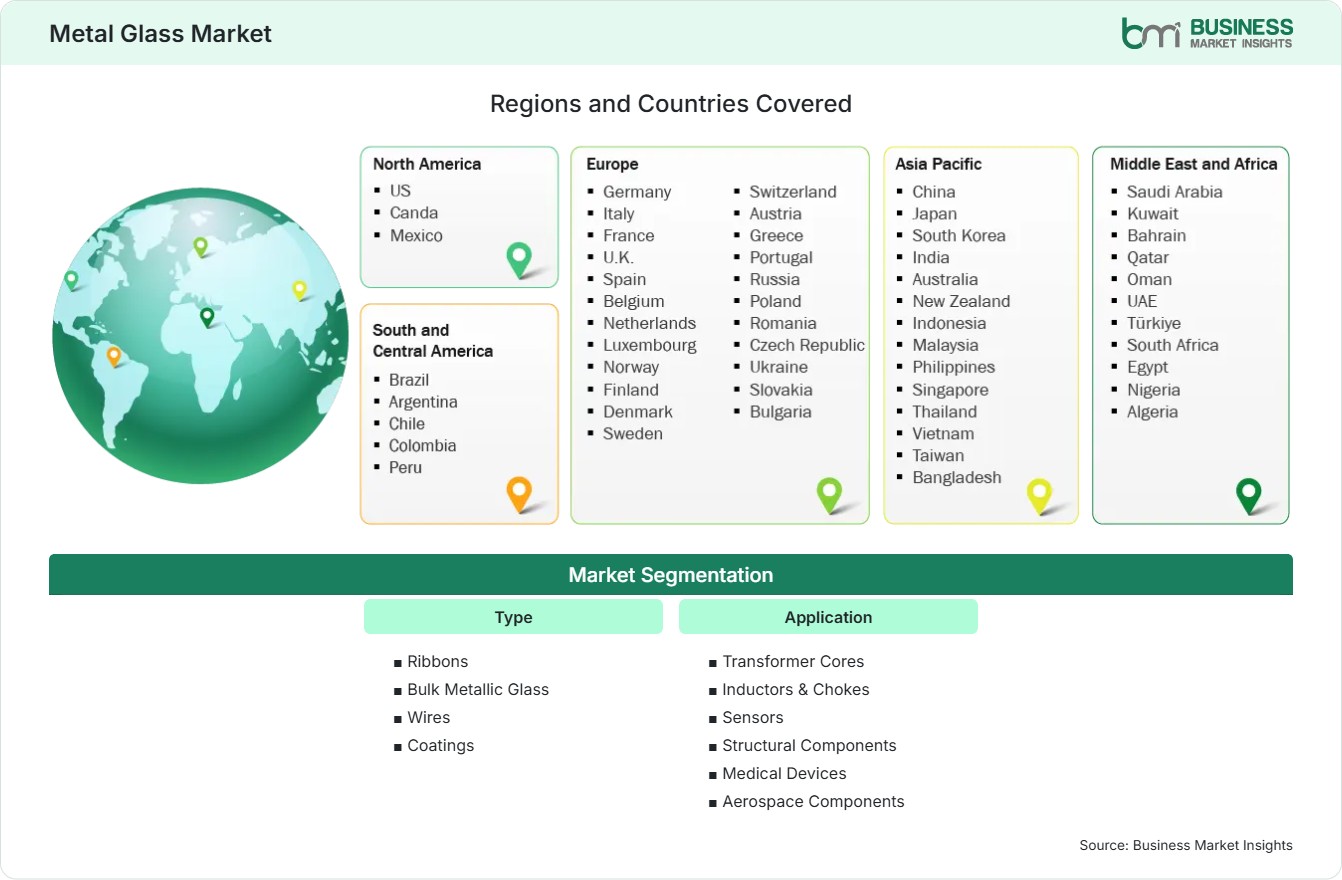Click the green pin in North America card
Viewport: 1342px width, 880px height.
[519, 259]
